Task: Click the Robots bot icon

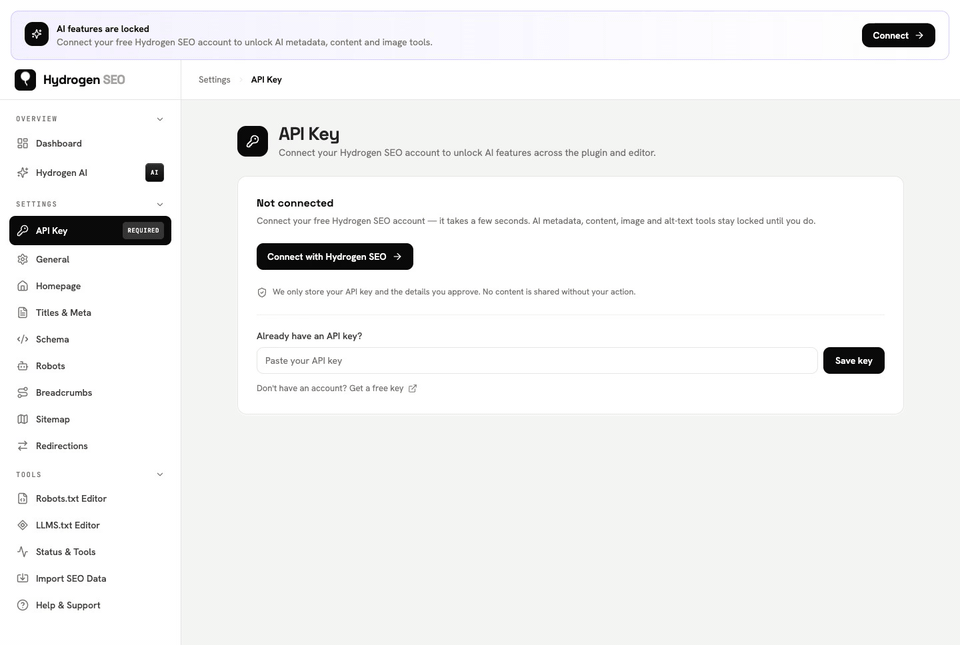Action: (x=23, y=366)
